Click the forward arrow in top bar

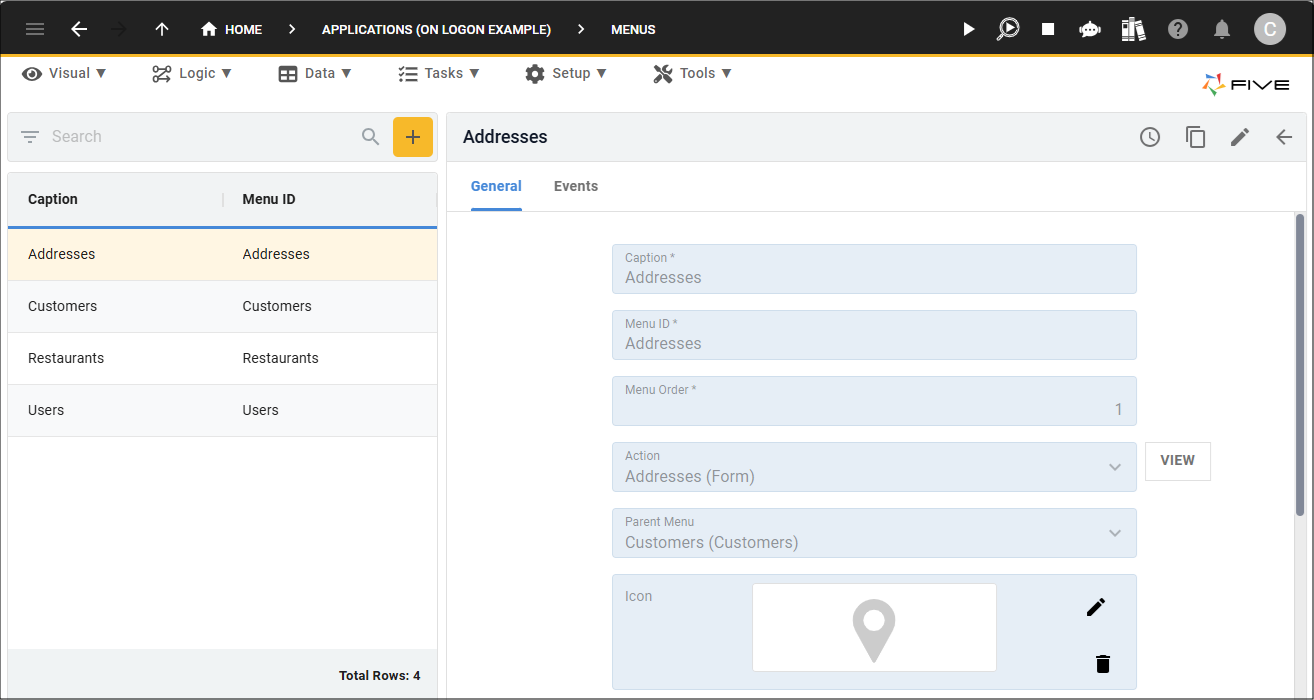(119, 29)
